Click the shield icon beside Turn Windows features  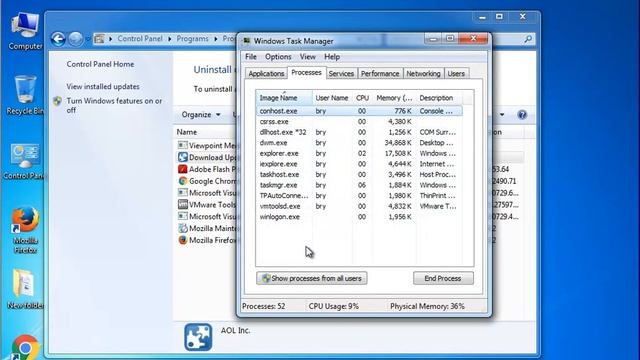click(x=58, y=101)
